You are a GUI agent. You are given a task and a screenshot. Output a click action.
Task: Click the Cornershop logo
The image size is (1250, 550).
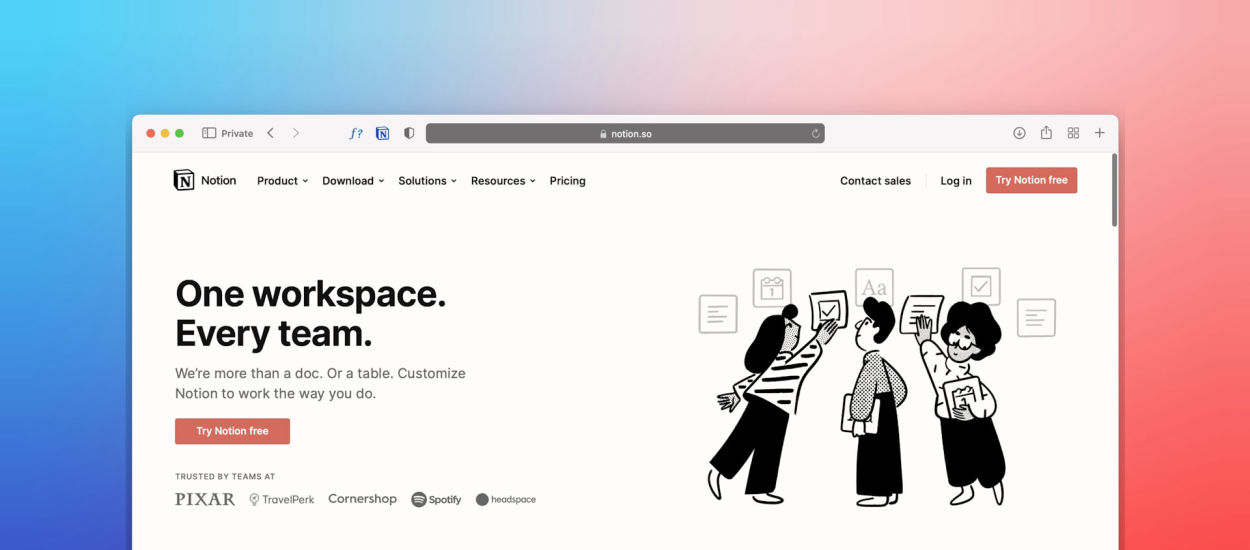pyautogui.click(x=362, y=499)
